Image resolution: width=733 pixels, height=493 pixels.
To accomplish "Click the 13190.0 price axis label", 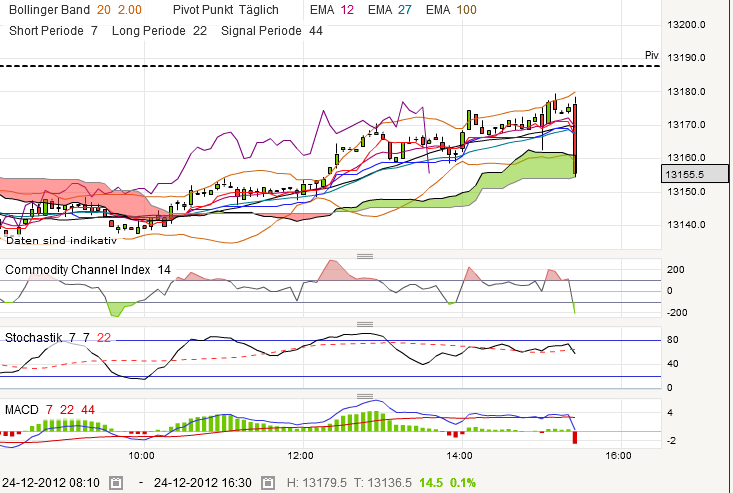I will click(686, 58).
